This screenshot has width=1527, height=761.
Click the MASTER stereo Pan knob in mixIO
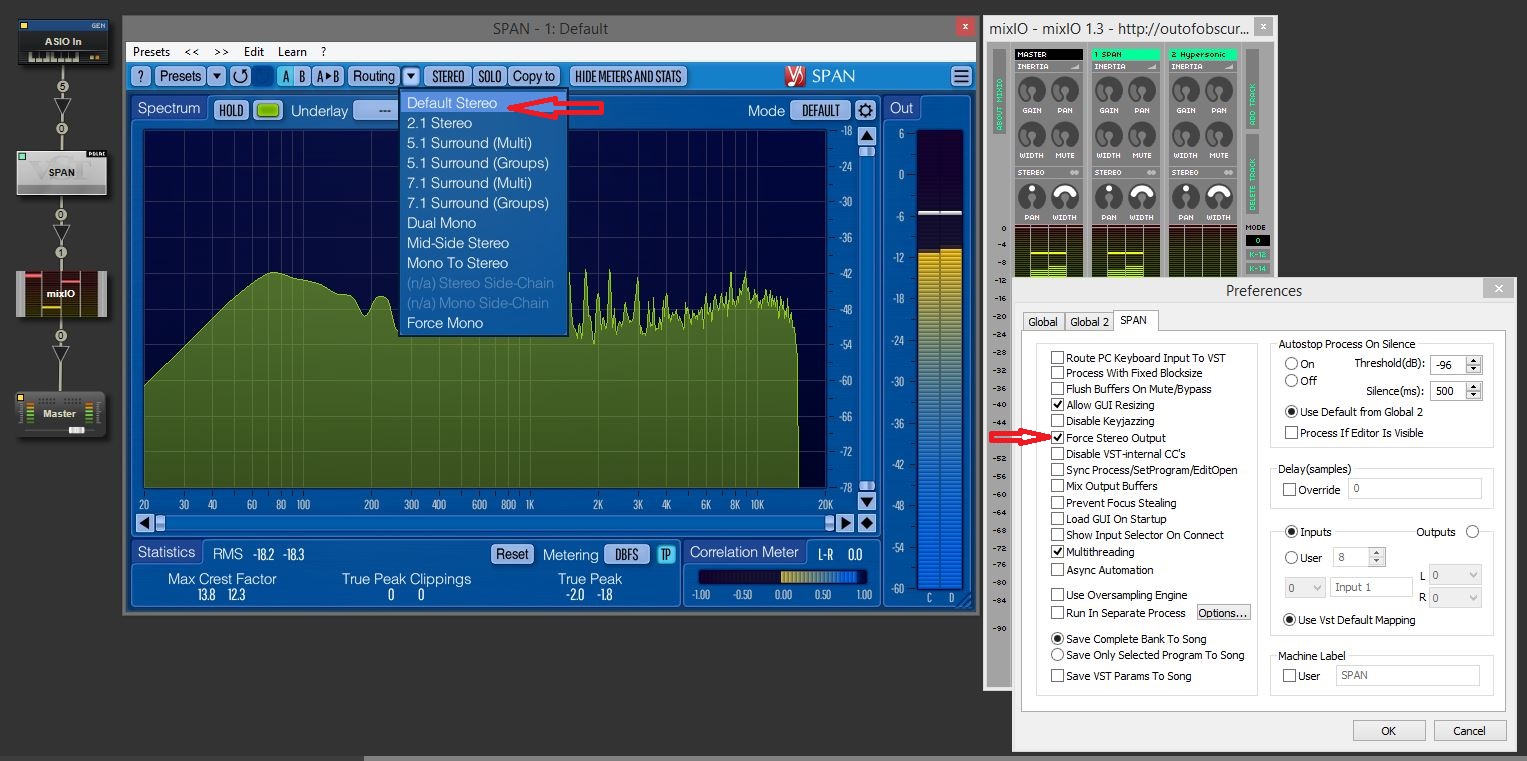1032,197
